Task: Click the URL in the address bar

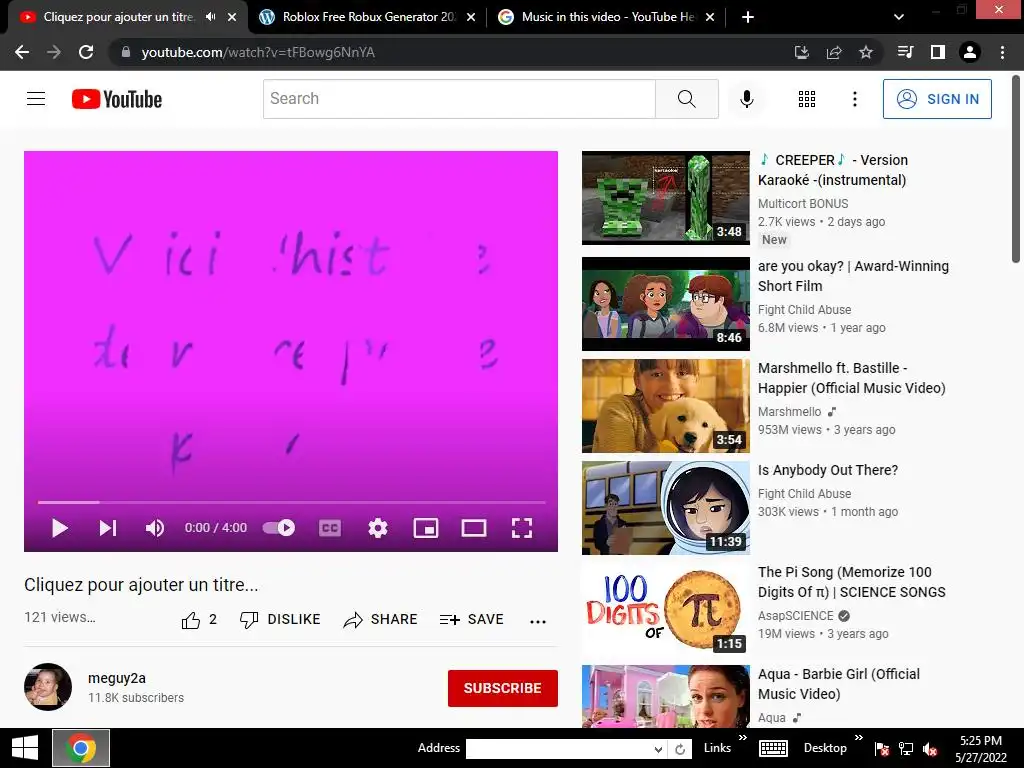Action: pyautogui.click(x=258, y=52)
